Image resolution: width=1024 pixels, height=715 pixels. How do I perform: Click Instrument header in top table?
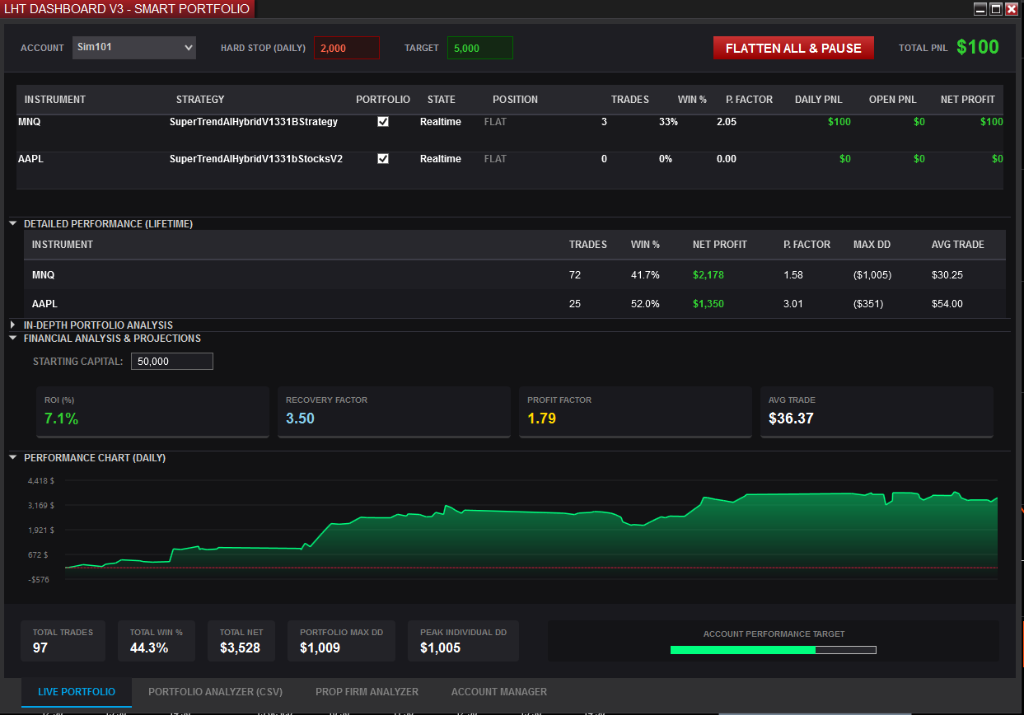[x=55, y=99]
